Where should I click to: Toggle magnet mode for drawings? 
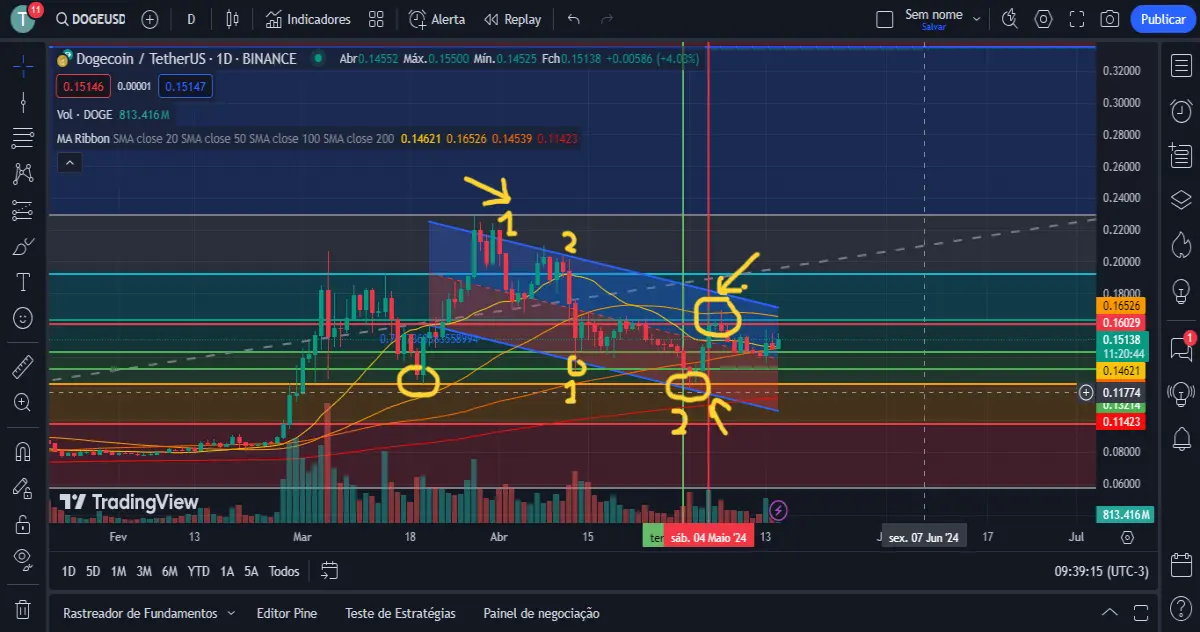[x=22, y=451]
